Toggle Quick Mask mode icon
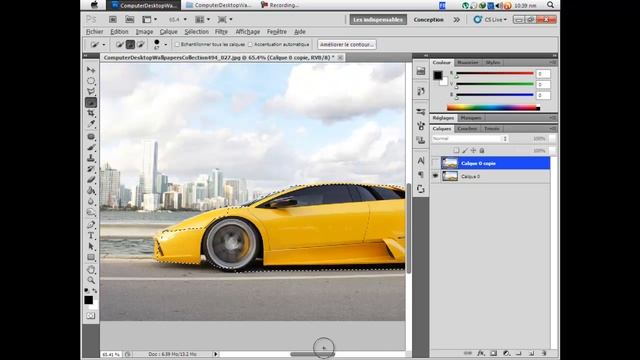This screenshot has height=360, width=640. coord(91,316)
